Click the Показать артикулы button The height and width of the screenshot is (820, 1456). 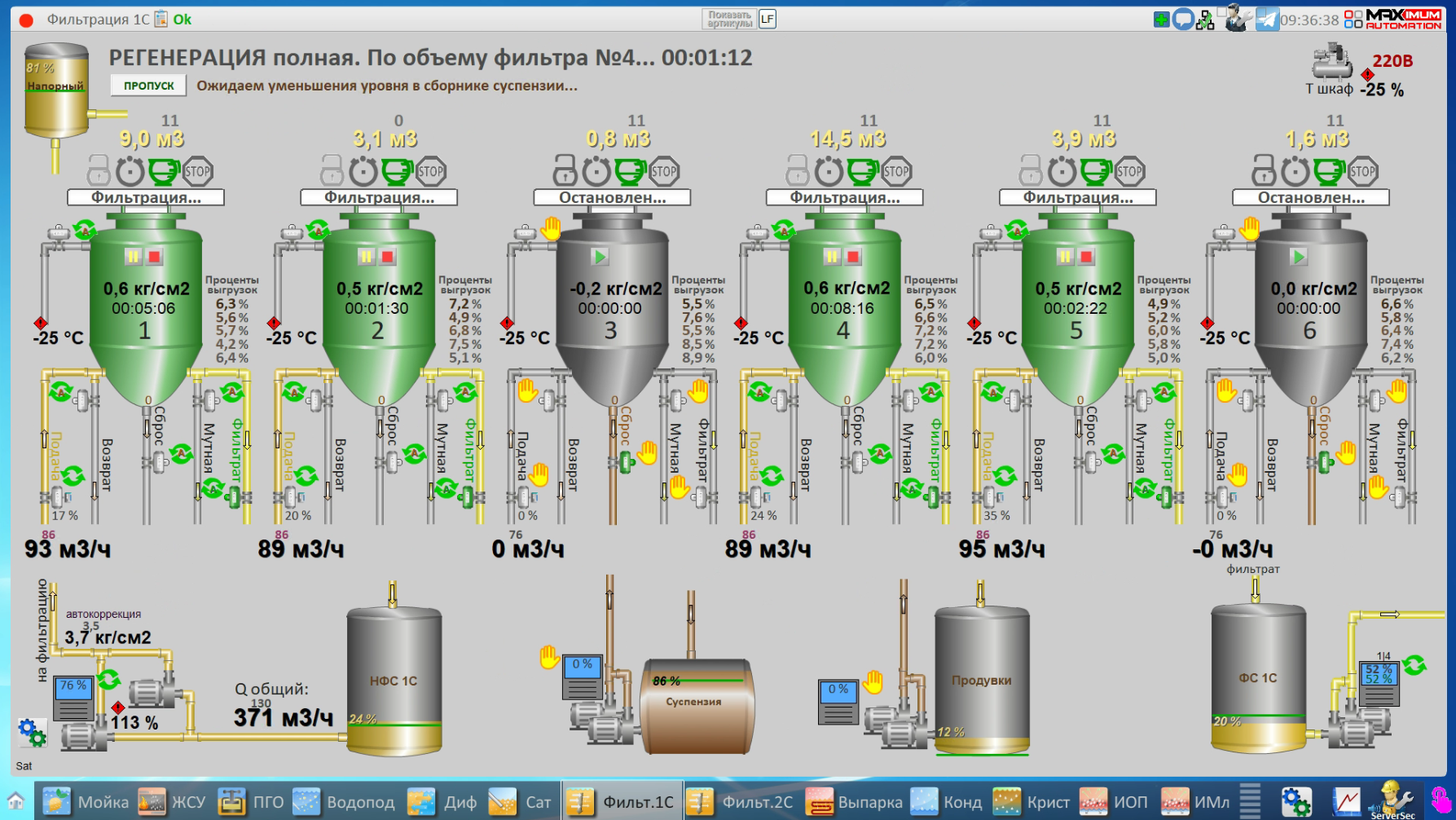pyautogui.click(x=729, y=19)
